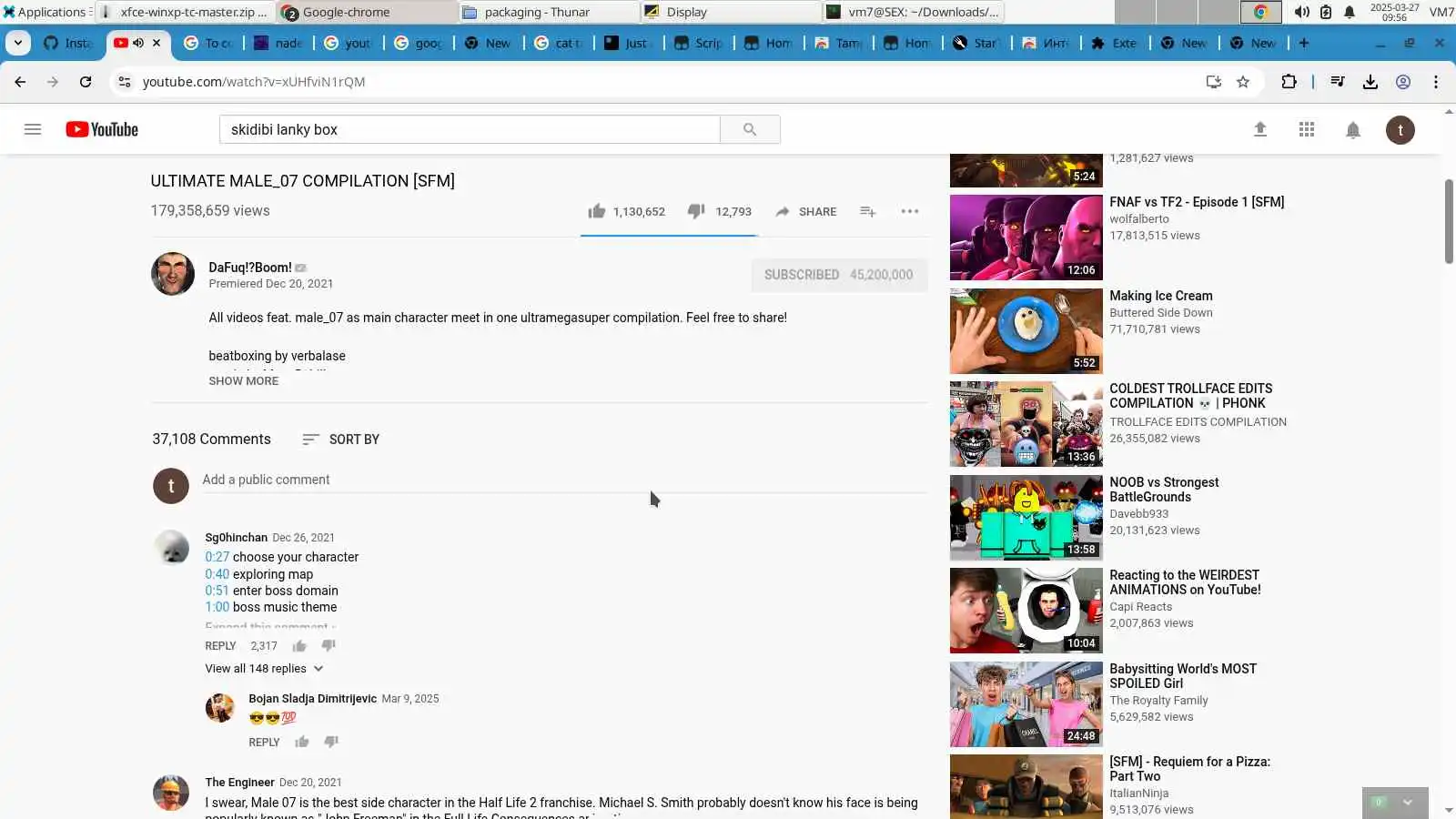
Task: Open the DaFuq!?Boom! channel avatar
Action: pos(173,274)
